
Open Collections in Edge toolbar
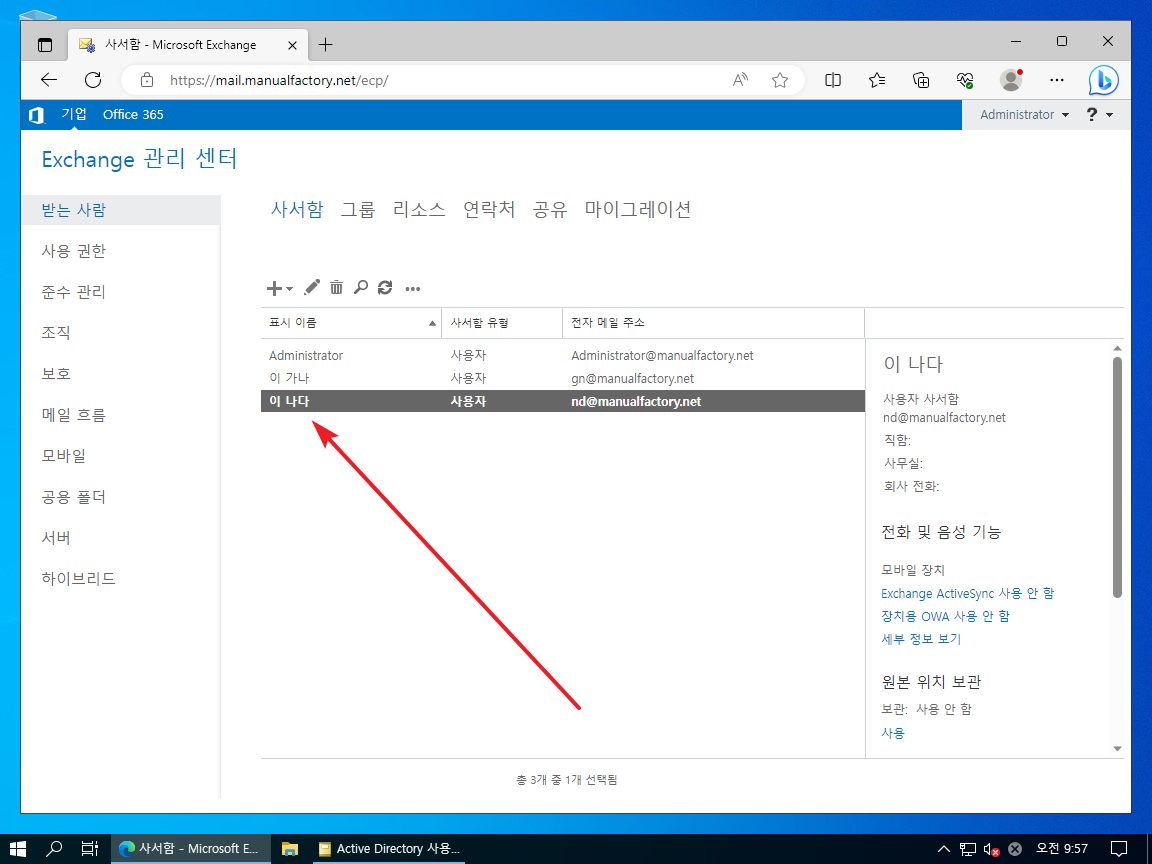click(x=921, y=80)
